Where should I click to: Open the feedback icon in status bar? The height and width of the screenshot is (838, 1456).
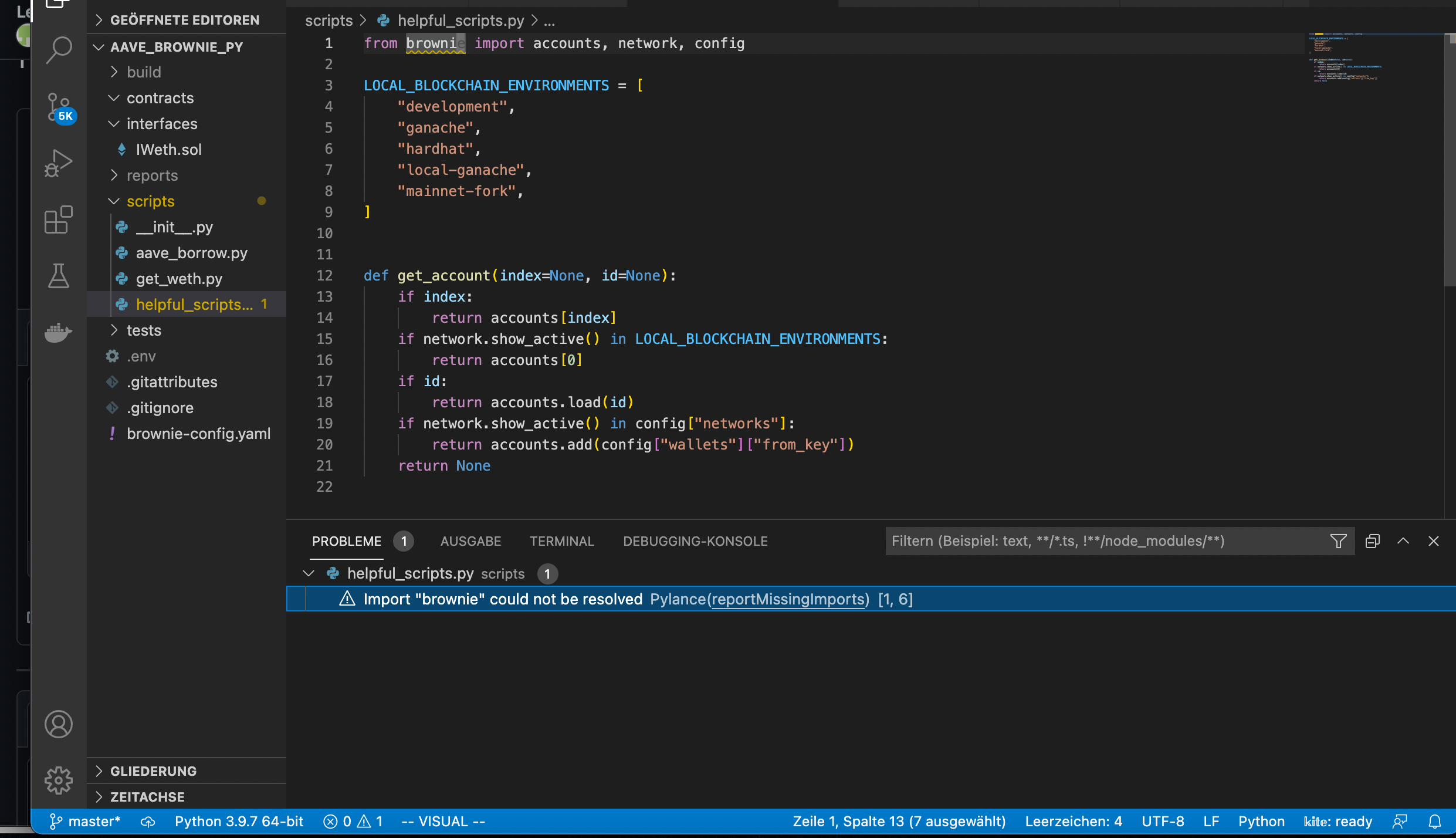[1400, 822]
